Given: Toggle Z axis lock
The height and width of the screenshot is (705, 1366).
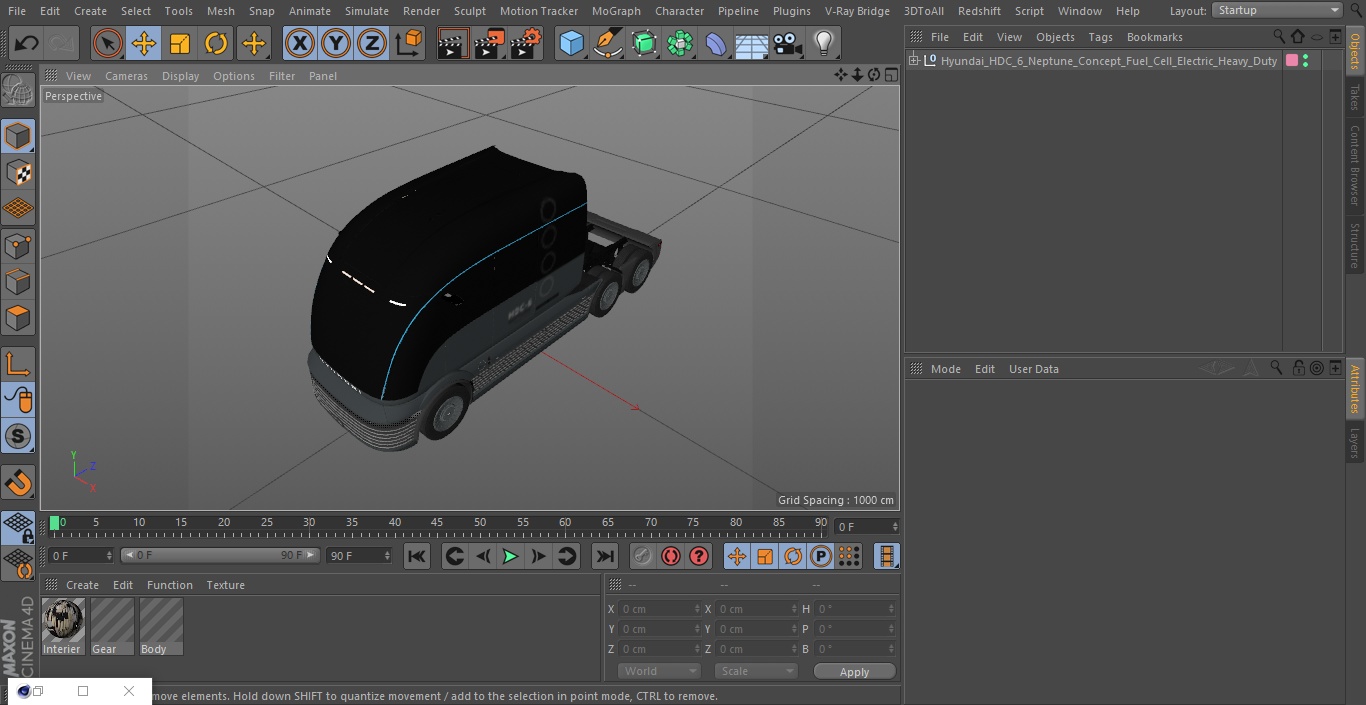Looking at the screenshot, I should (372, 43).
